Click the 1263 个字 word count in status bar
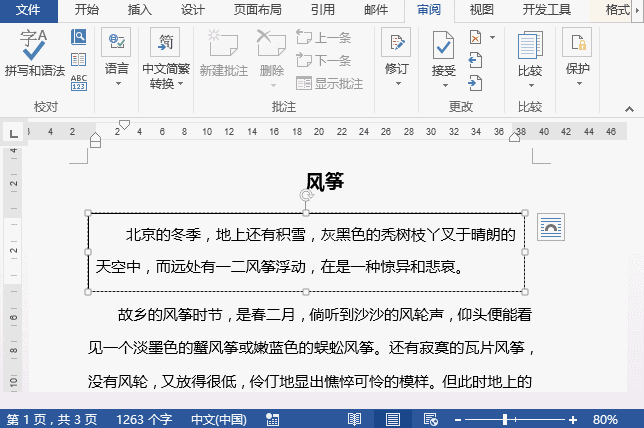 tap(144, 418)
